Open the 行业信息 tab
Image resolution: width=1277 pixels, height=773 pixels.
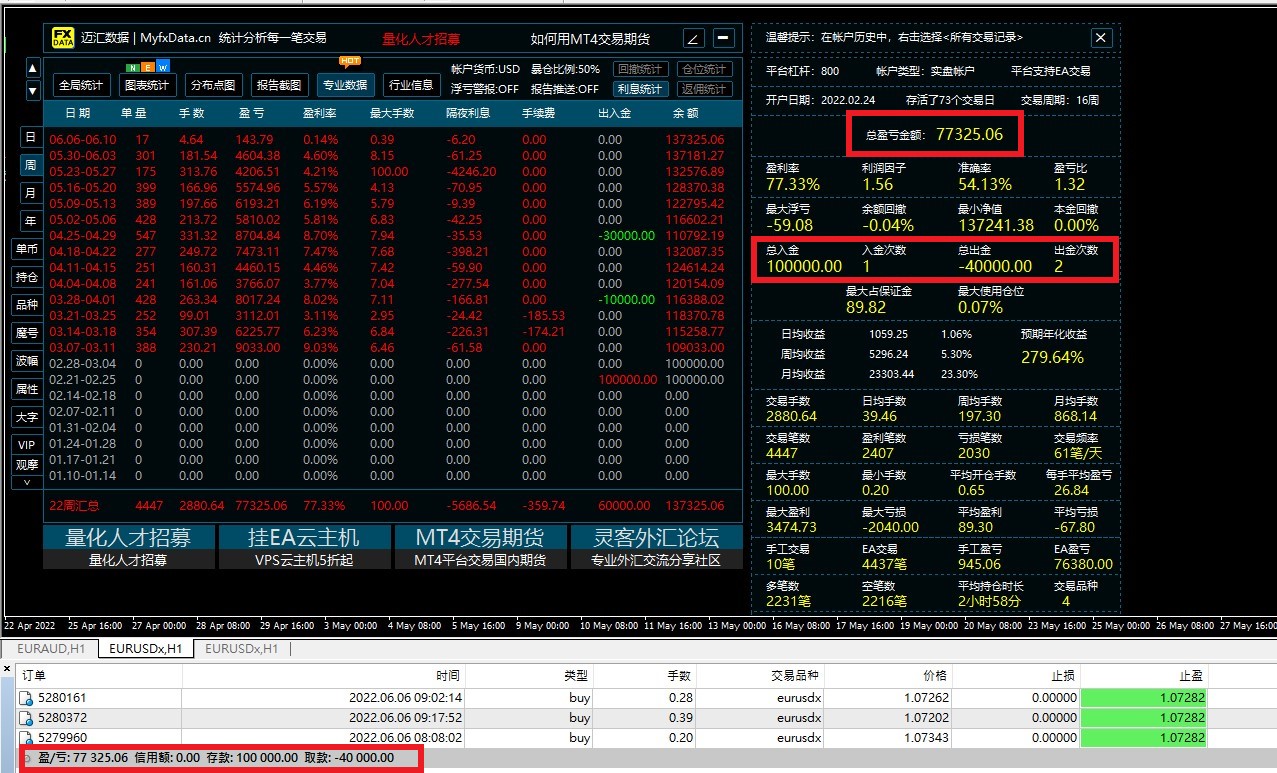[x=411, y=85]
